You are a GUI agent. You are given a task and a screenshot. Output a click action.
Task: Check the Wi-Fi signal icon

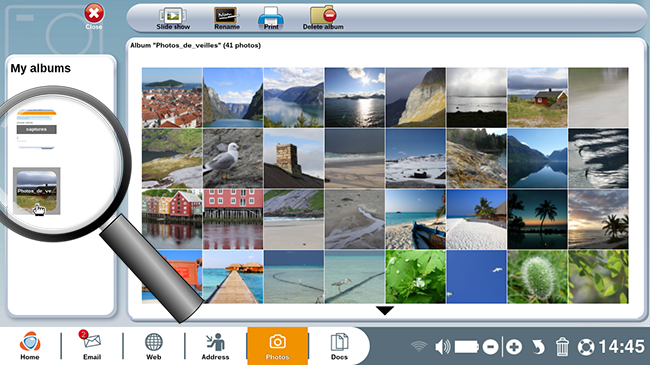419,346
